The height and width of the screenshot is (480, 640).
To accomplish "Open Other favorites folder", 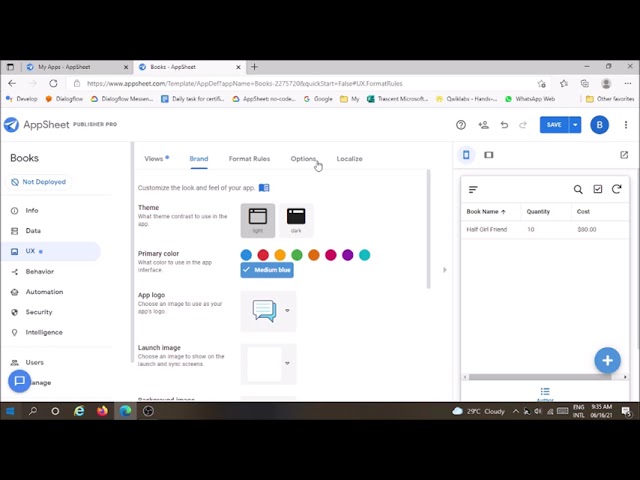I will (610, 99).
